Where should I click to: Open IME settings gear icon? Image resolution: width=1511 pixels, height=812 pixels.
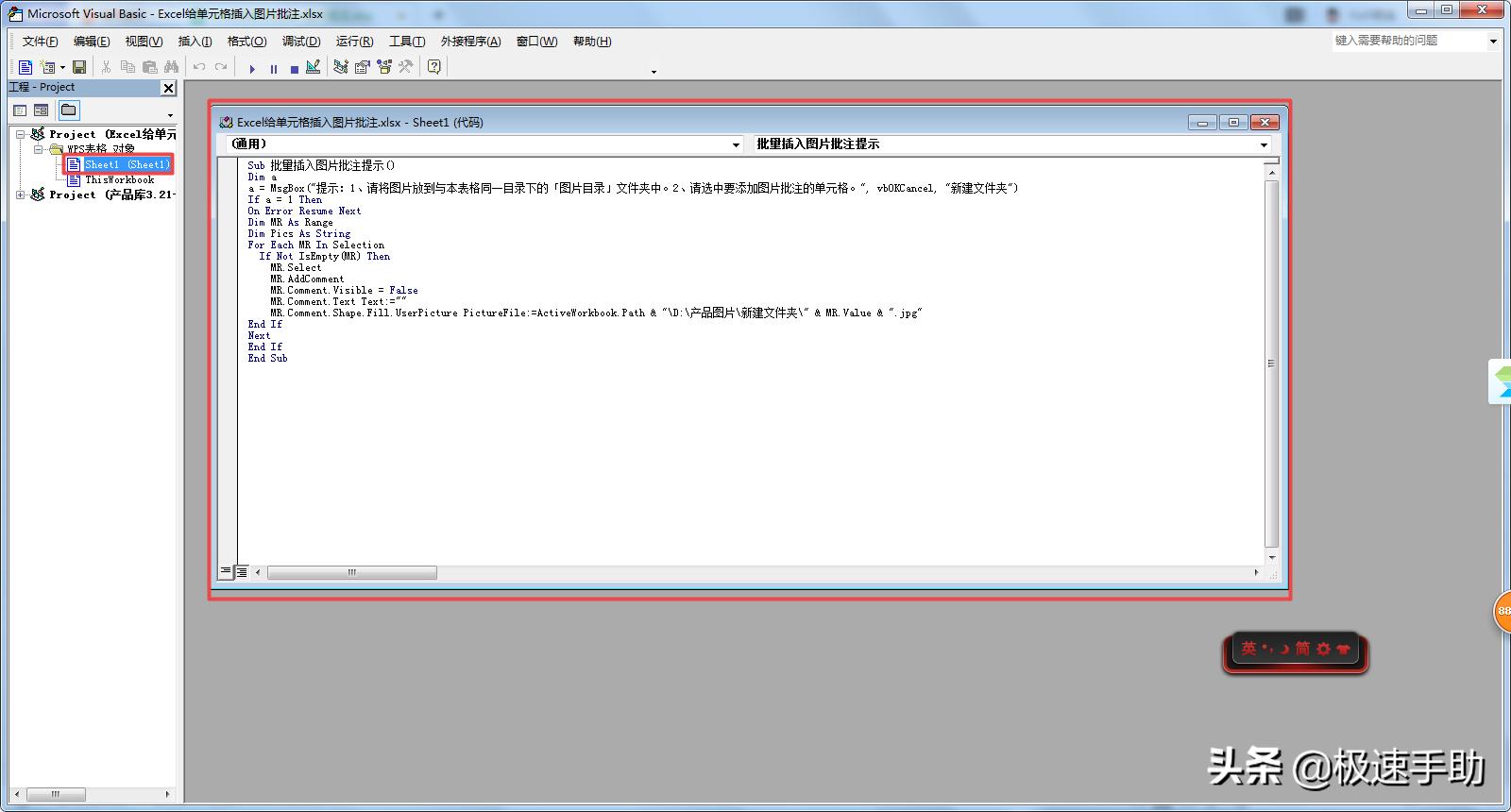[1323, 649]
